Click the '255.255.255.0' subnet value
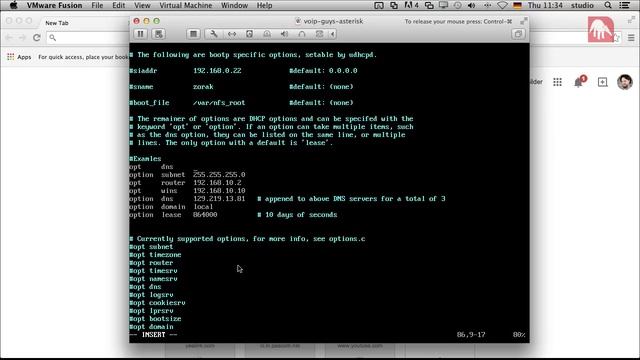This screenshot has height=360, width=640. click(x=219, y=175)
